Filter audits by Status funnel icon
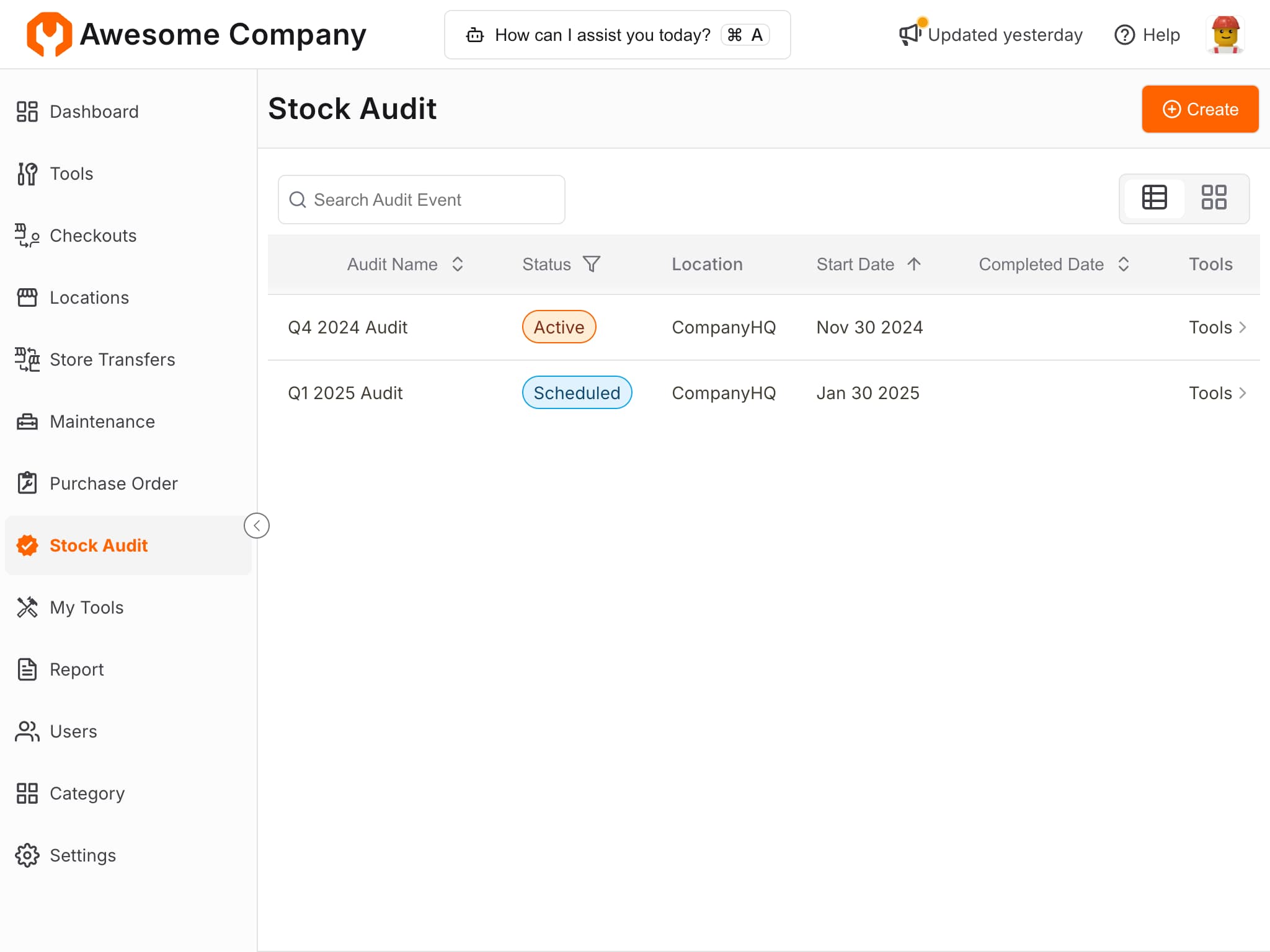This screenshot has width=1270, height=952. click(x=592, y=264)
